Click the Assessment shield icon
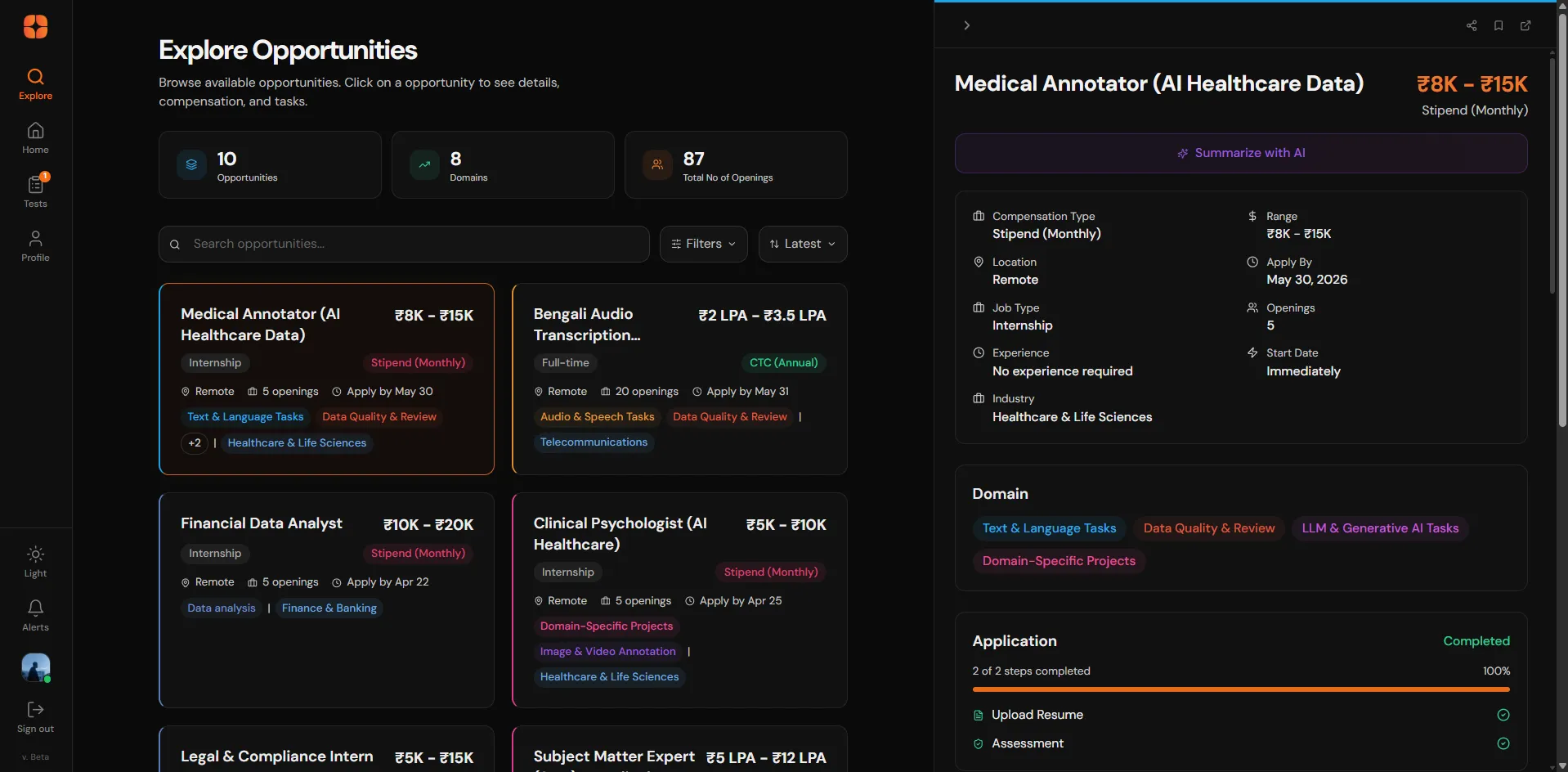 coord(978,744)
